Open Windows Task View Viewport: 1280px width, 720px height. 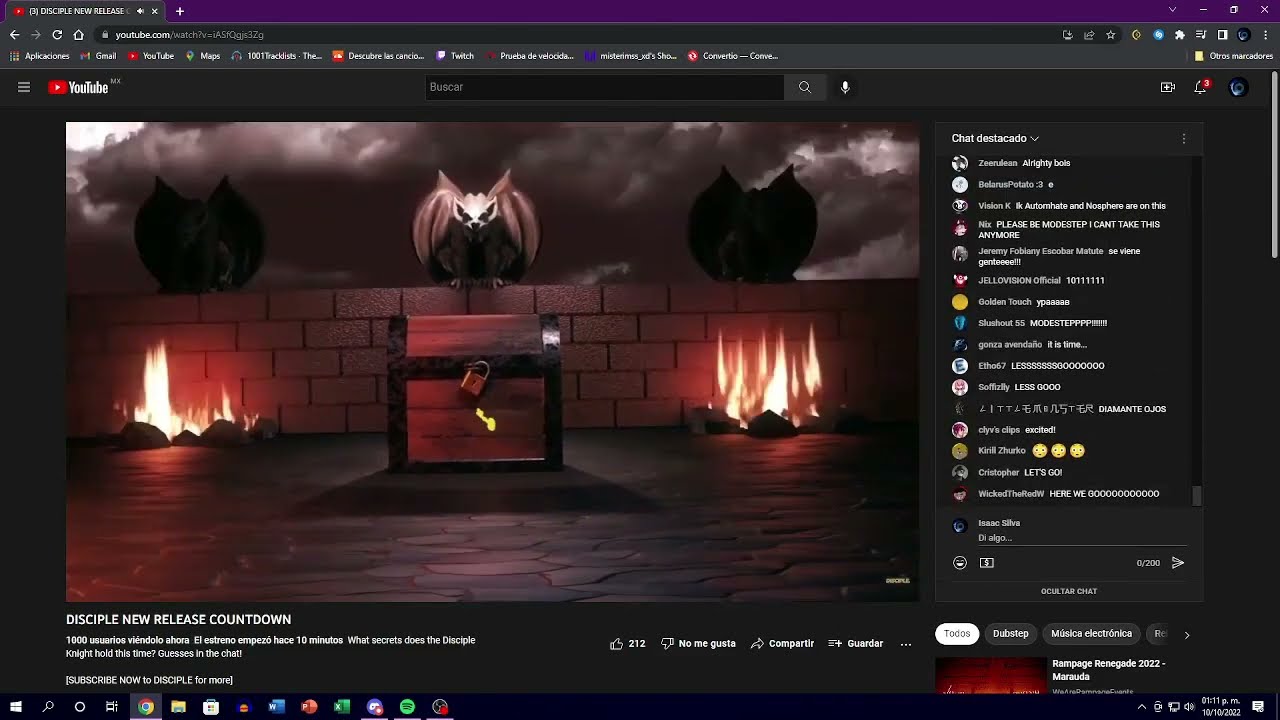(x=112, y=706)
